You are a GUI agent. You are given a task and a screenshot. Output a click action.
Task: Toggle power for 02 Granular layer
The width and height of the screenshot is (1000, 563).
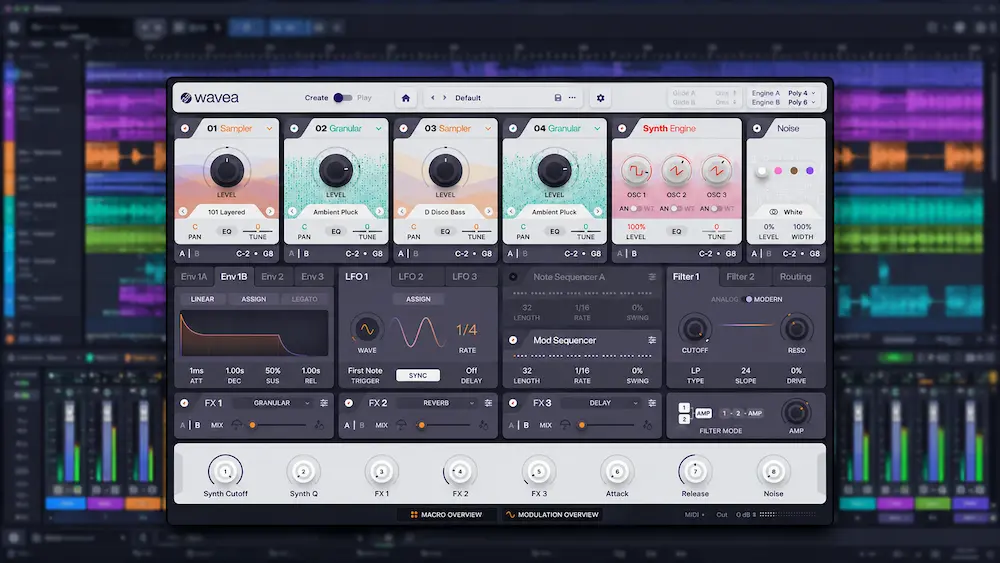point(294,128)
